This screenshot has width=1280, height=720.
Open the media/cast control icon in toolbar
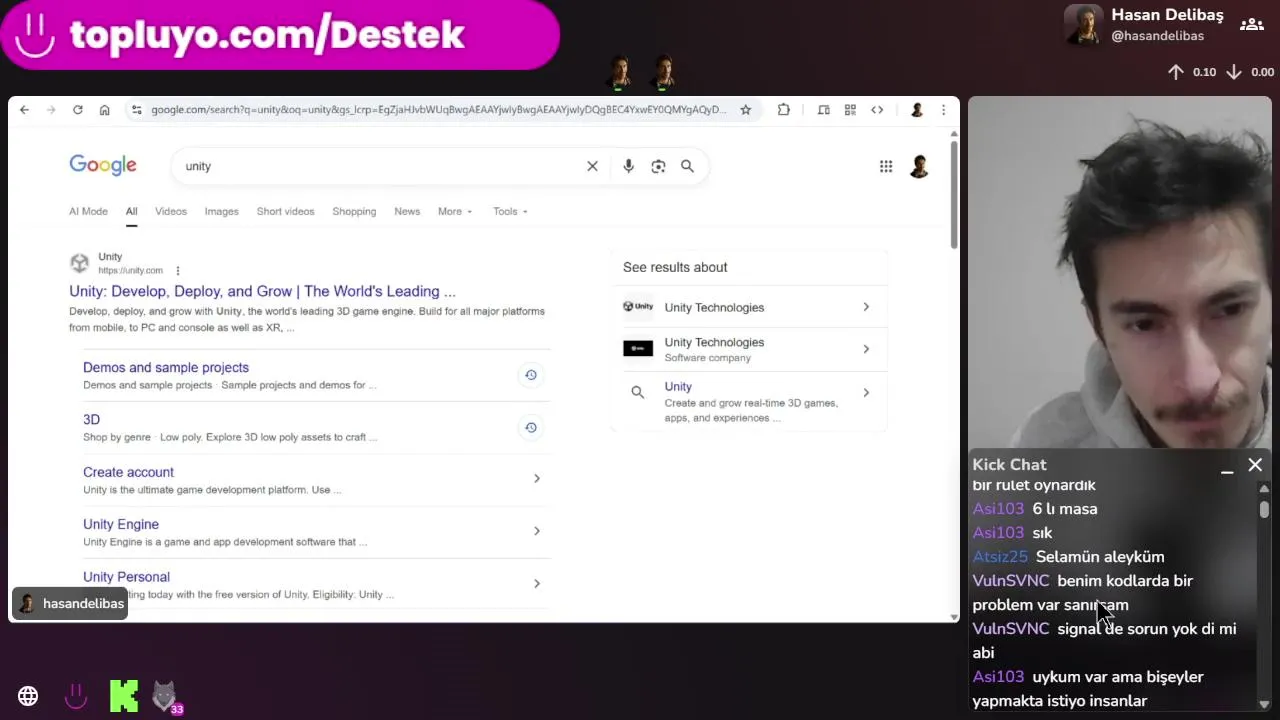[x=824, y=110]
